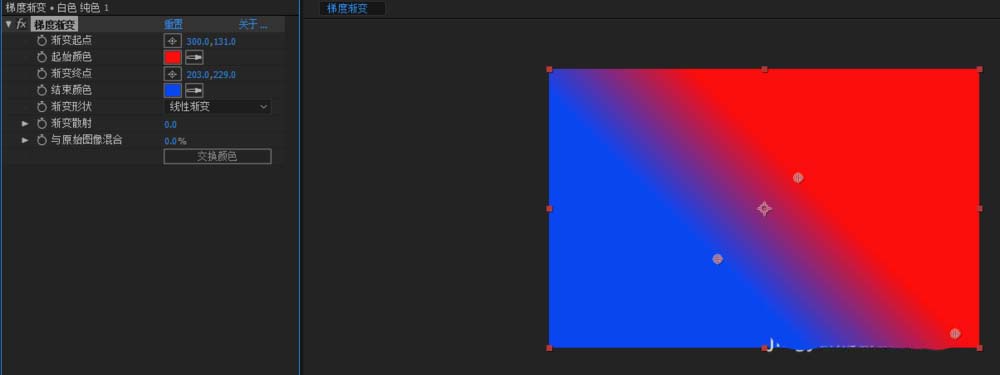Expand the 与原始图像混合 property
1000x375 pixels.
[26, 140]
